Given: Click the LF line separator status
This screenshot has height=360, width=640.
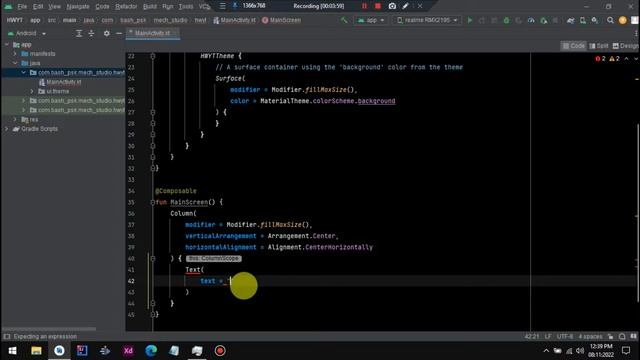Looking at the screenshot, I should [x=548, y=336].
